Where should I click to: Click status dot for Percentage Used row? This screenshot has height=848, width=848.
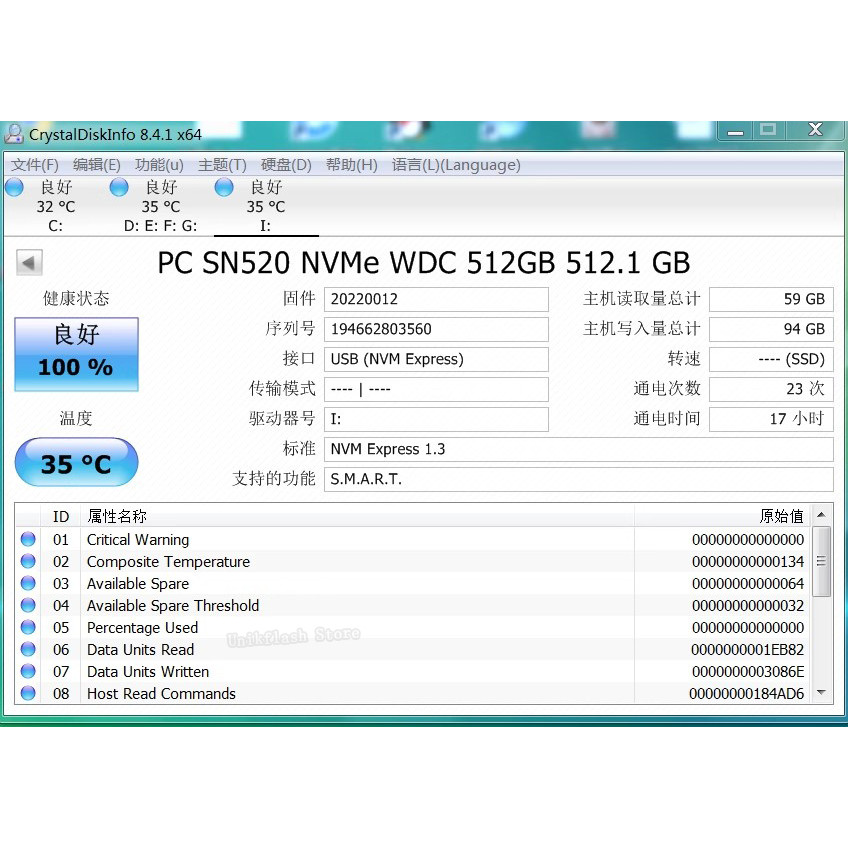(x=28, y=627)
